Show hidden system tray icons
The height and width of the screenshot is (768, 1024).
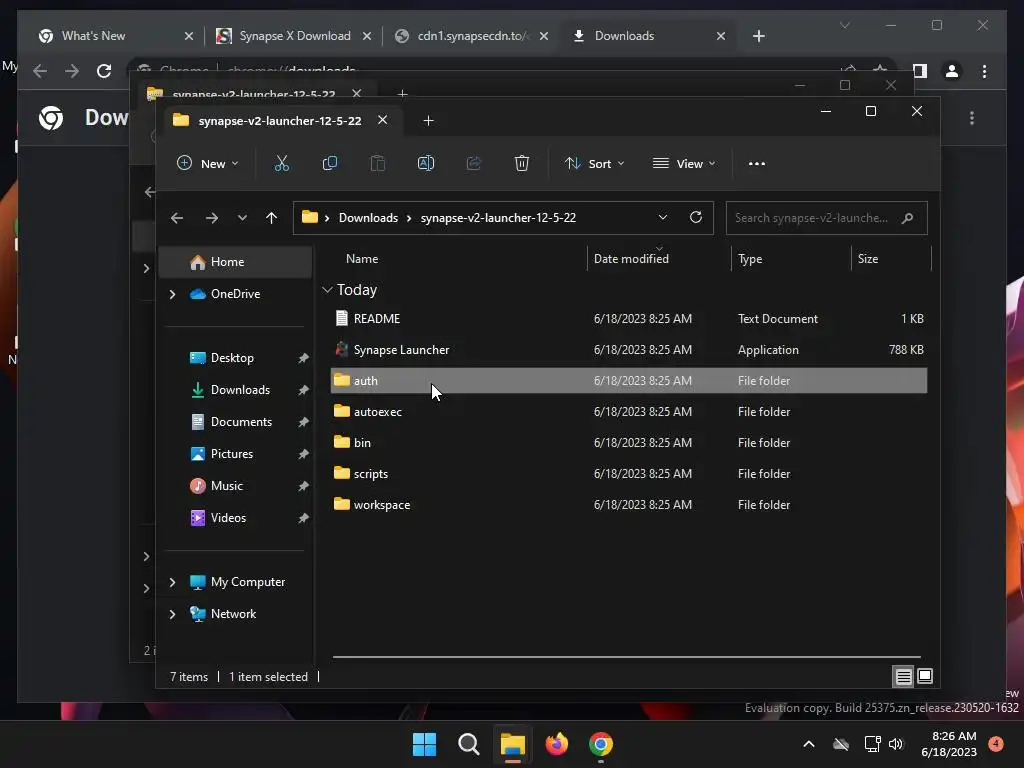coord(808,744)
